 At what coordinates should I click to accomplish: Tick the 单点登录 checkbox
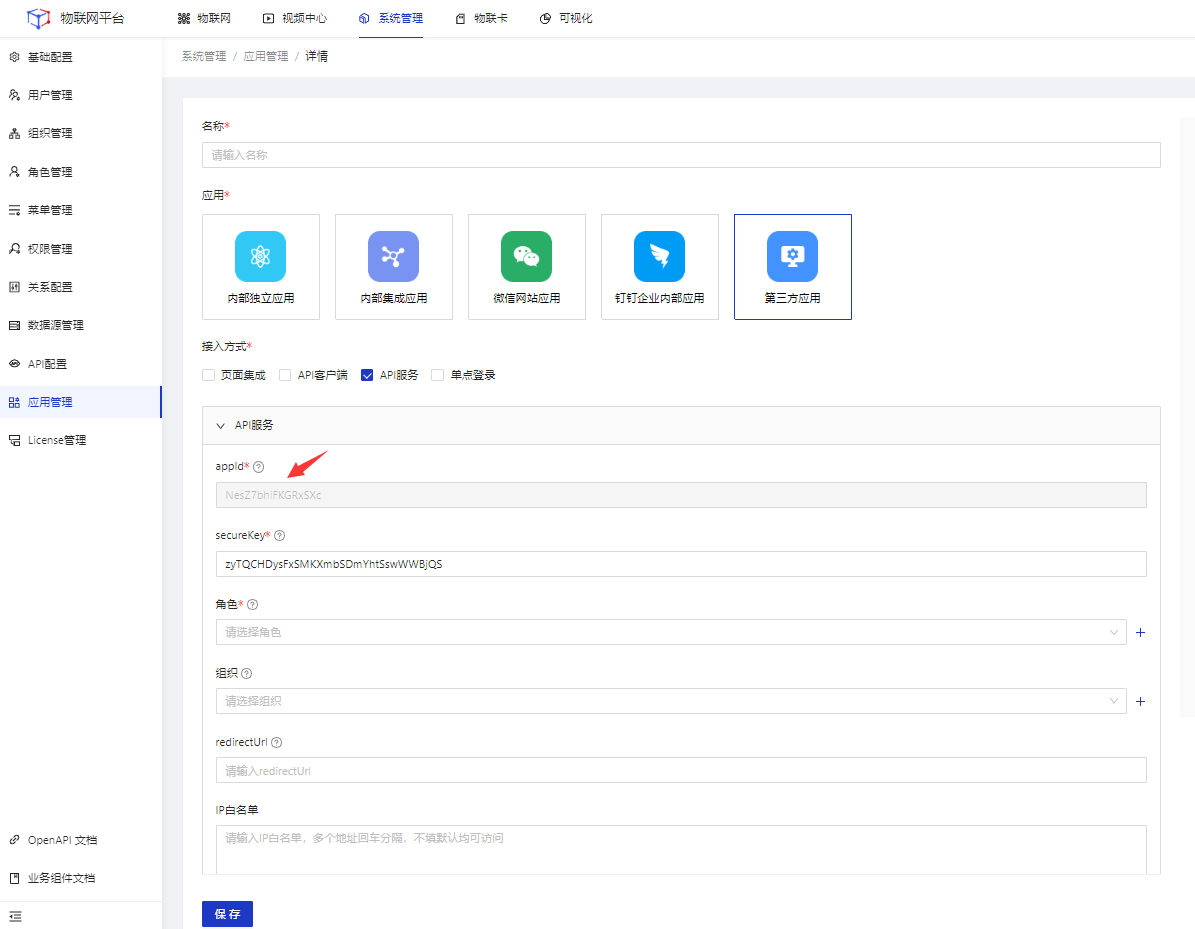(x=437, y=376)
